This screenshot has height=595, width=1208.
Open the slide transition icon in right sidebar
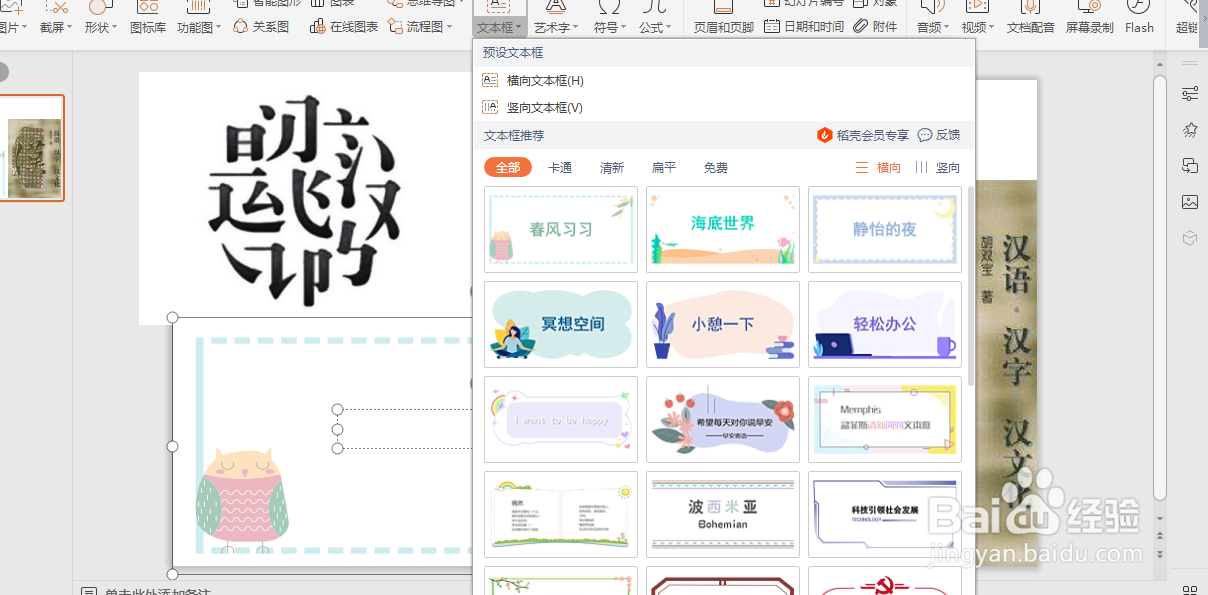(1190, 166)
